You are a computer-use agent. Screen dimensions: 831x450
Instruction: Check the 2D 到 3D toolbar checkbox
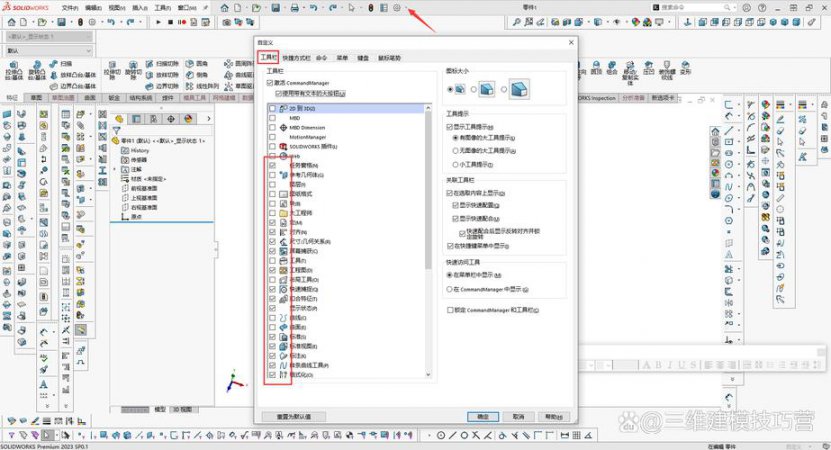click(272, 108)
